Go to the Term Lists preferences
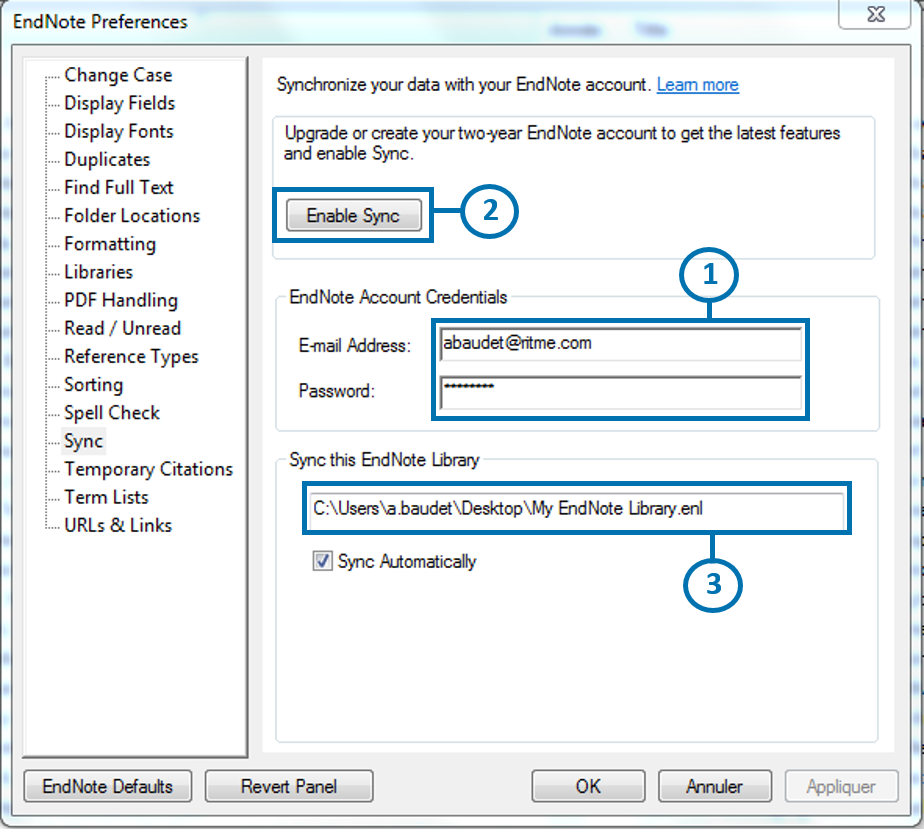This screenshot has width=924, height=829. pyautogui.click(x=106, y=497)
